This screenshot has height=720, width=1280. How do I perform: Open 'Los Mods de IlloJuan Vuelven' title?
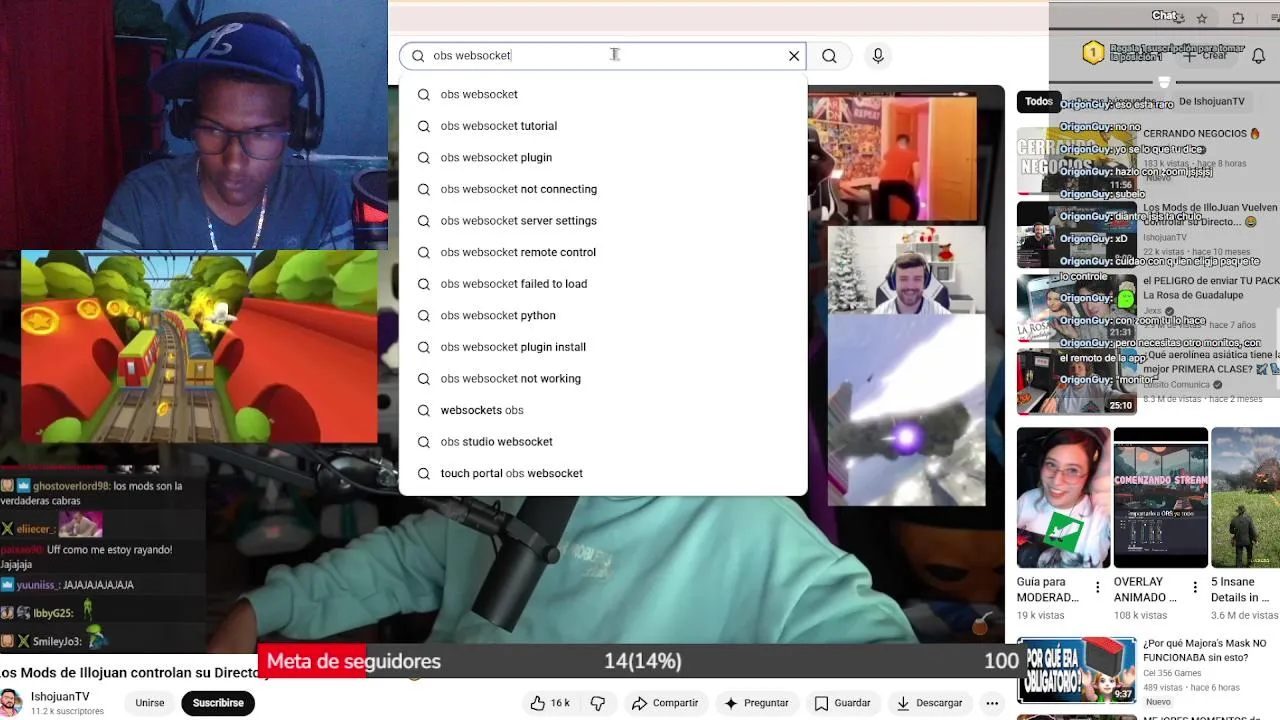point(1210,214)
